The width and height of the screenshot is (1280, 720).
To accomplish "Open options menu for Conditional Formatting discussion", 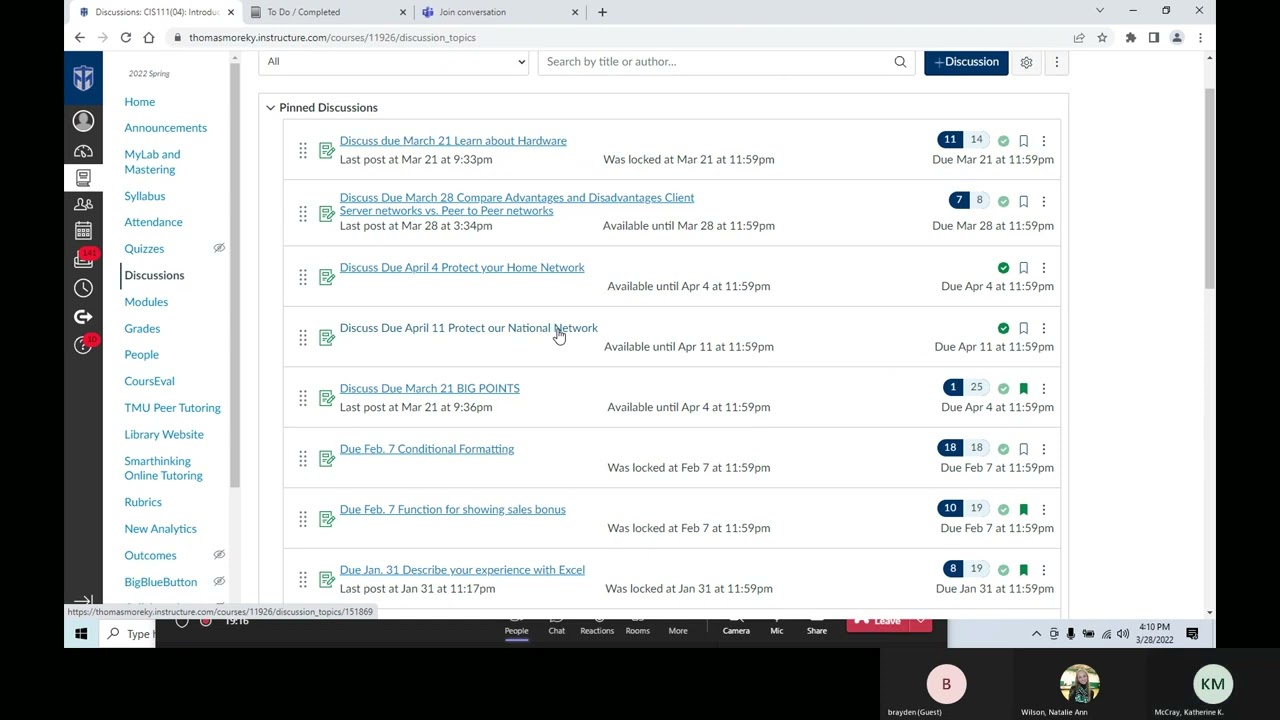I will (x=1043, y=449).
